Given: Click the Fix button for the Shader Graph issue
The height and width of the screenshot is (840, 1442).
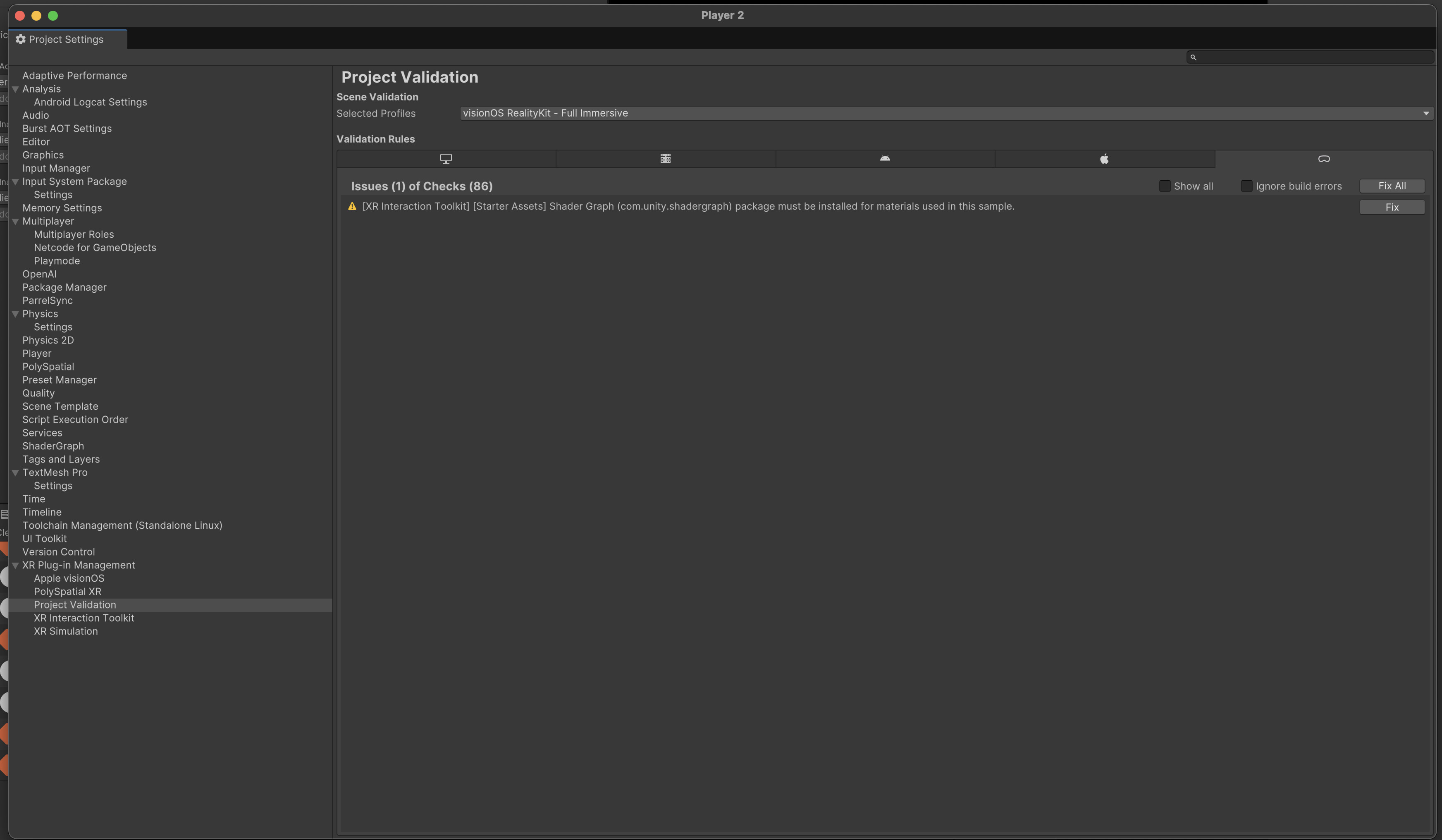Looking at the screenshot, I should (1393, 207).
